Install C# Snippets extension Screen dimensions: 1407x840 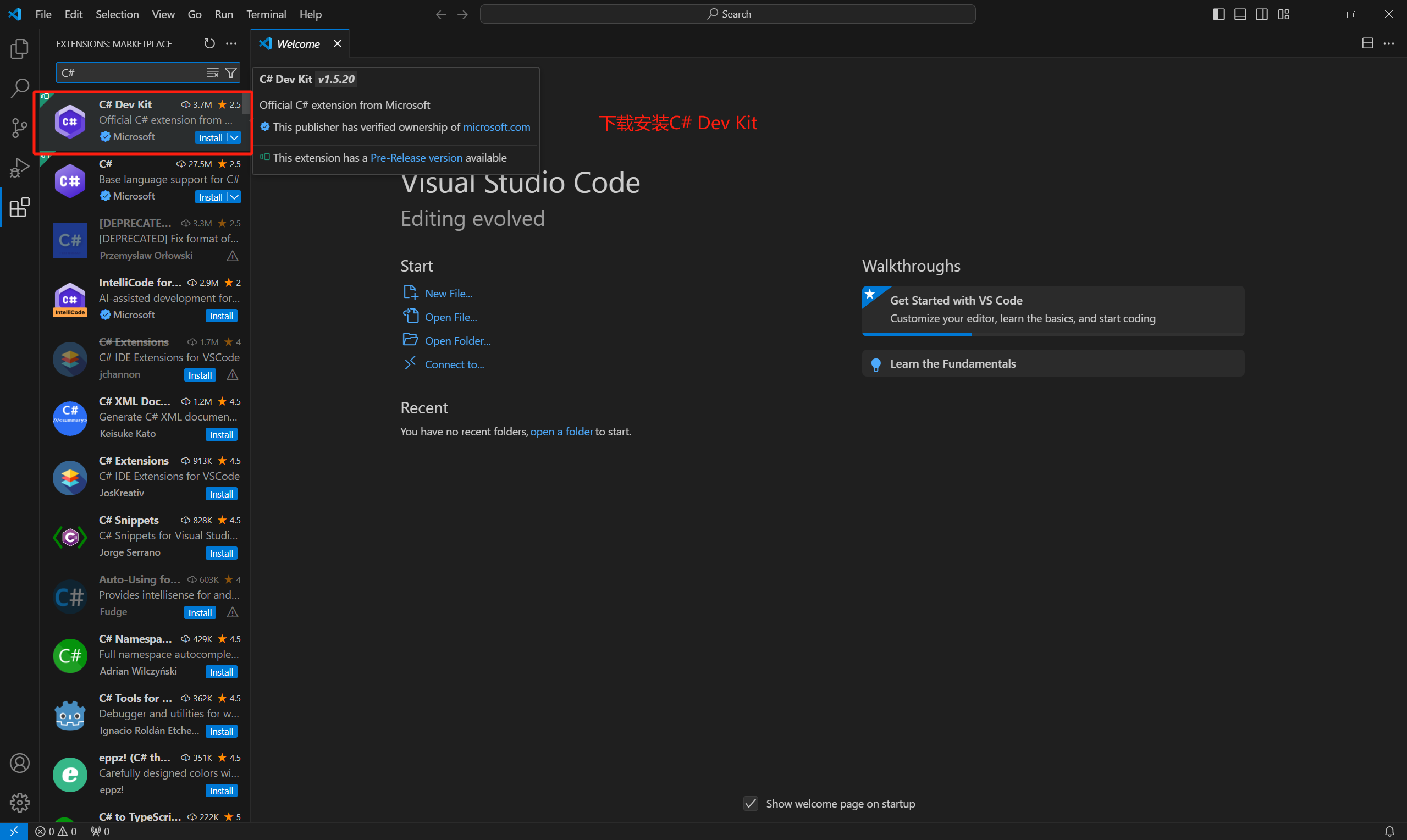tap(221, 554)
